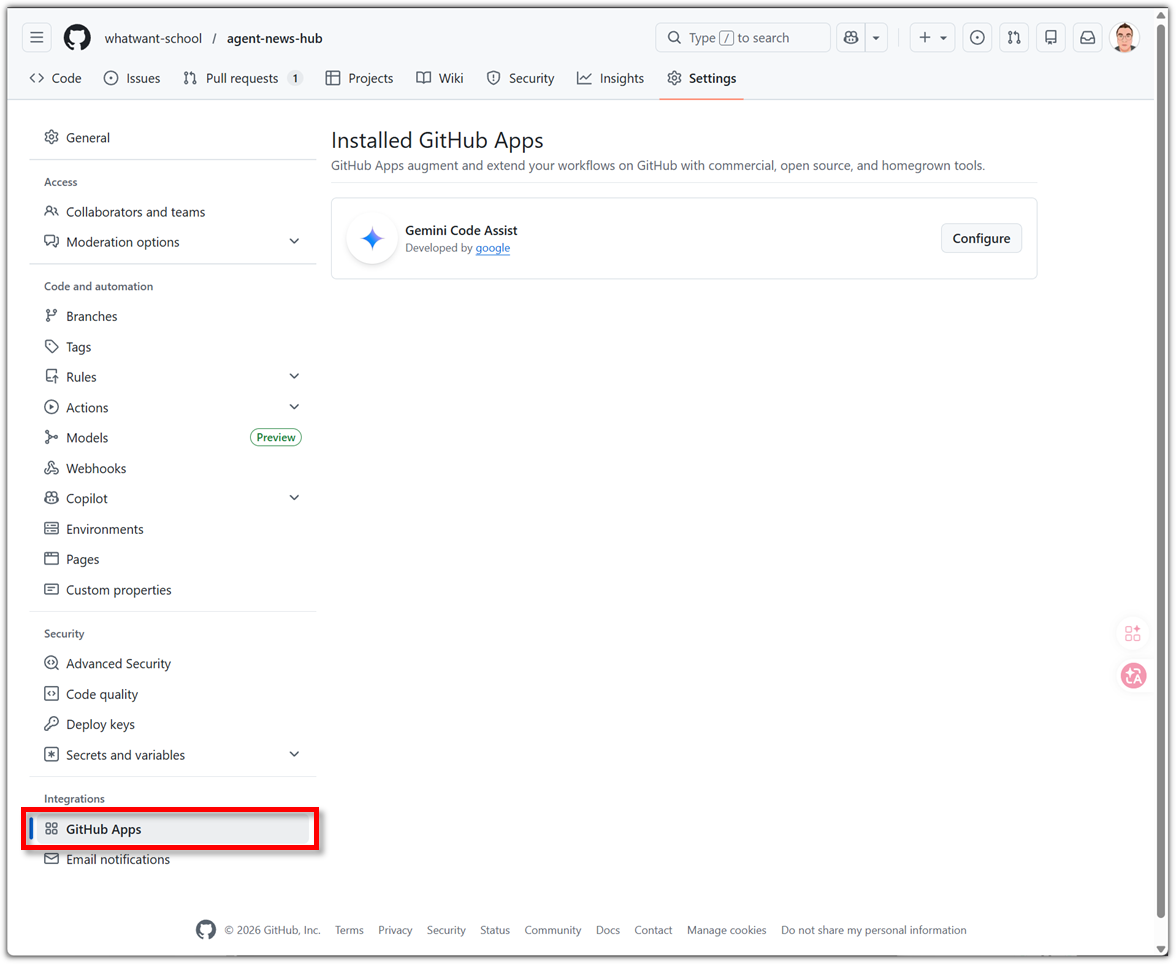
Task: Open General settings in sidebar
Action: tap(172, 137)
